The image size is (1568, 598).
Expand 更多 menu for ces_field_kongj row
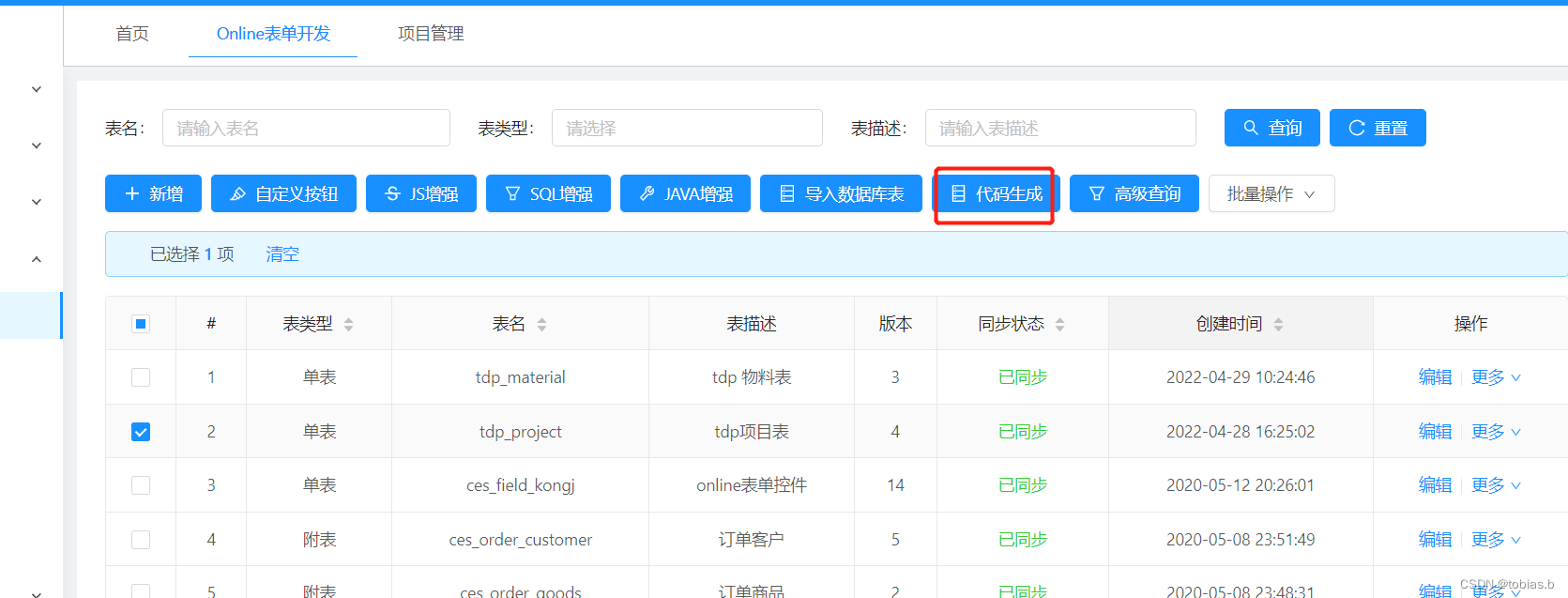pyautogui.click(x=1496, y=485)
